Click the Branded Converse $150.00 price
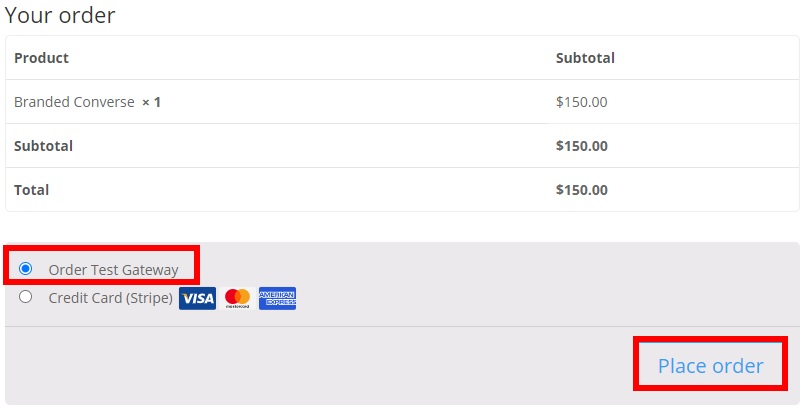 pos(581,102)
